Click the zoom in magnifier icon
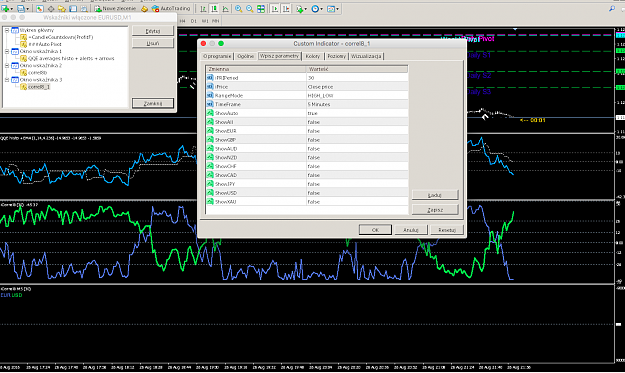This screenshot has width=625, height=373. [x=238, y=8]
